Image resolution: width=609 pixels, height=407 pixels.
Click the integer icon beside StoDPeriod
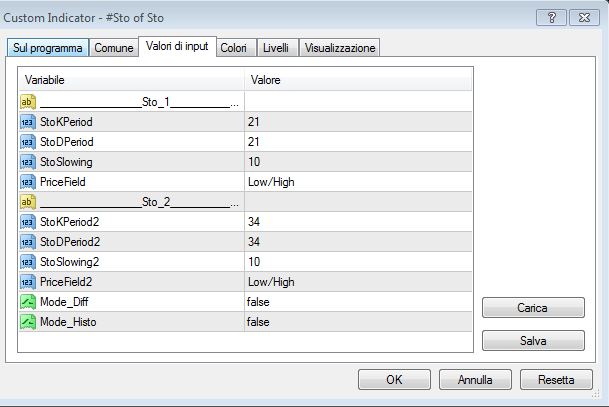28,142
